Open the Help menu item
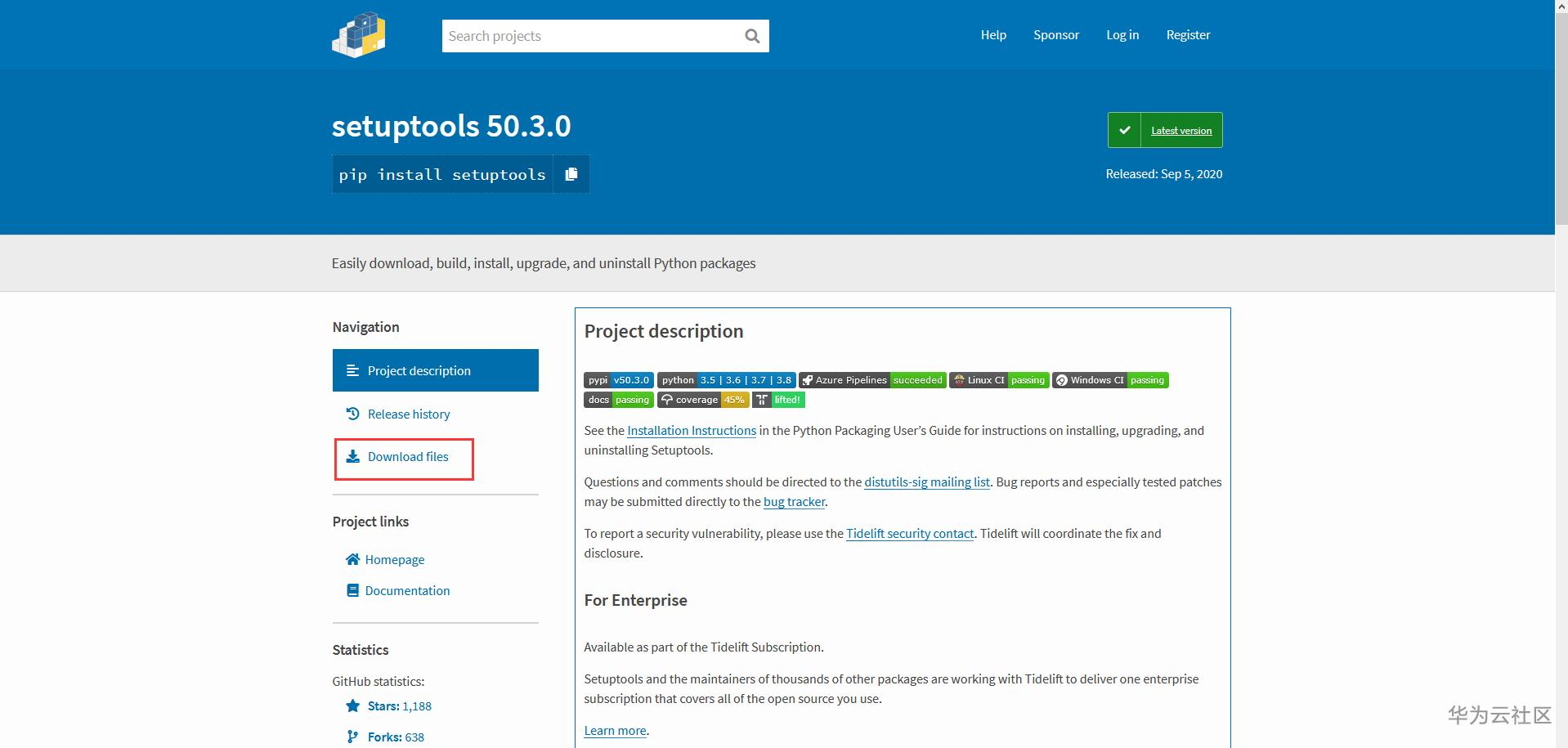This screenshot has height=748, width=1568. pos(993,35)
